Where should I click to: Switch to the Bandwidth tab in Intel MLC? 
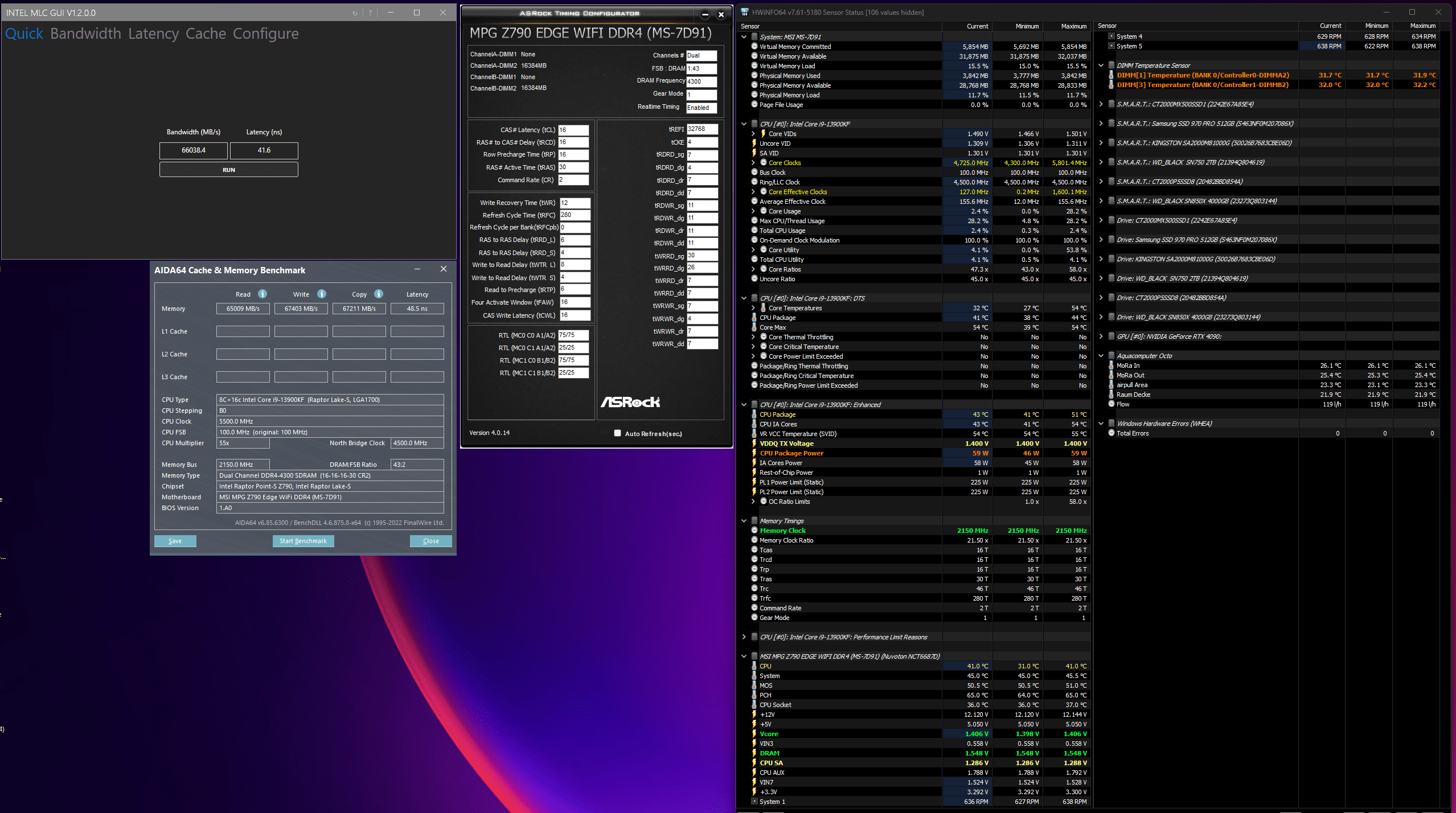[x=85, y=34]
